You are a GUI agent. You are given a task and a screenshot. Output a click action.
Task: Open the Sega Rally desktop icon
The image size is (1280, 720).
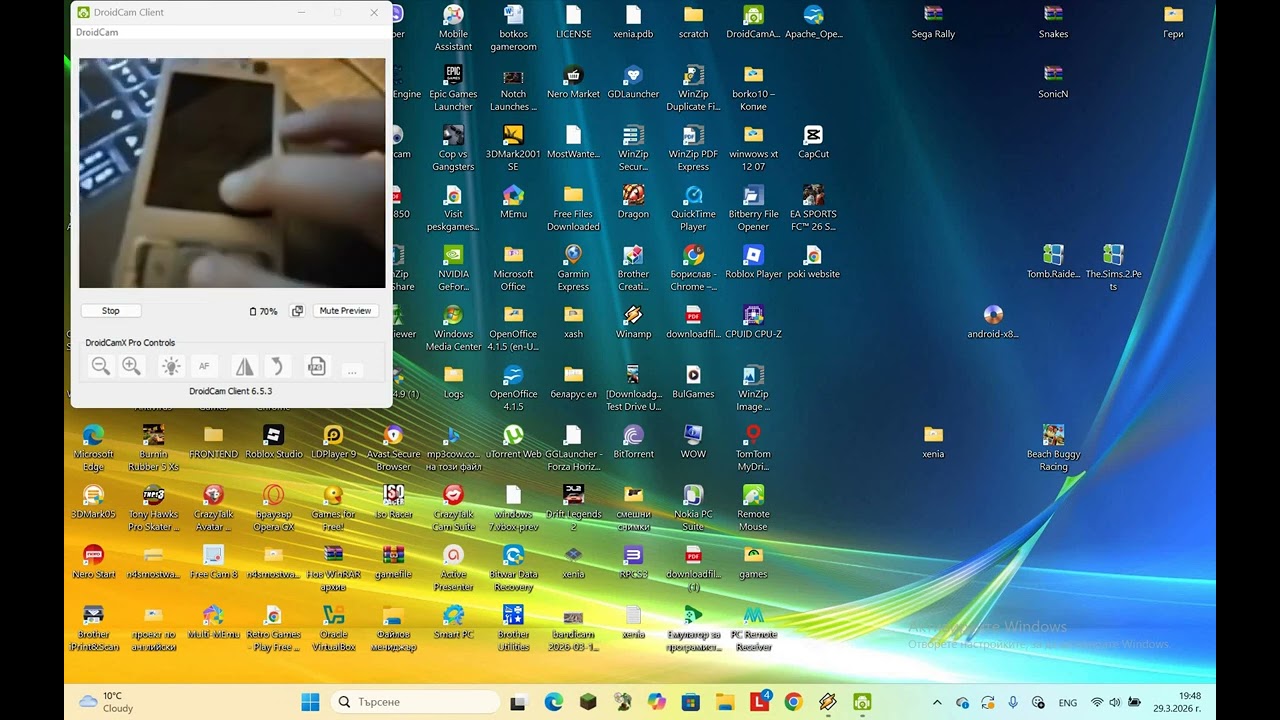(933, 22)
